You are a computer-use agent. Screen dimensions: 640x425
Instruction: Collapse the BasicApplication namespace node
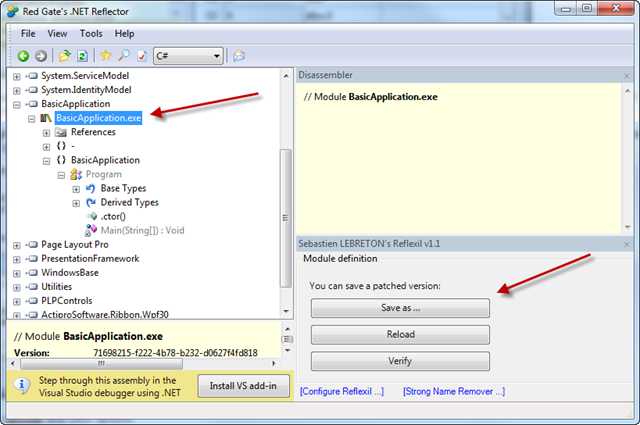[46, 161]
